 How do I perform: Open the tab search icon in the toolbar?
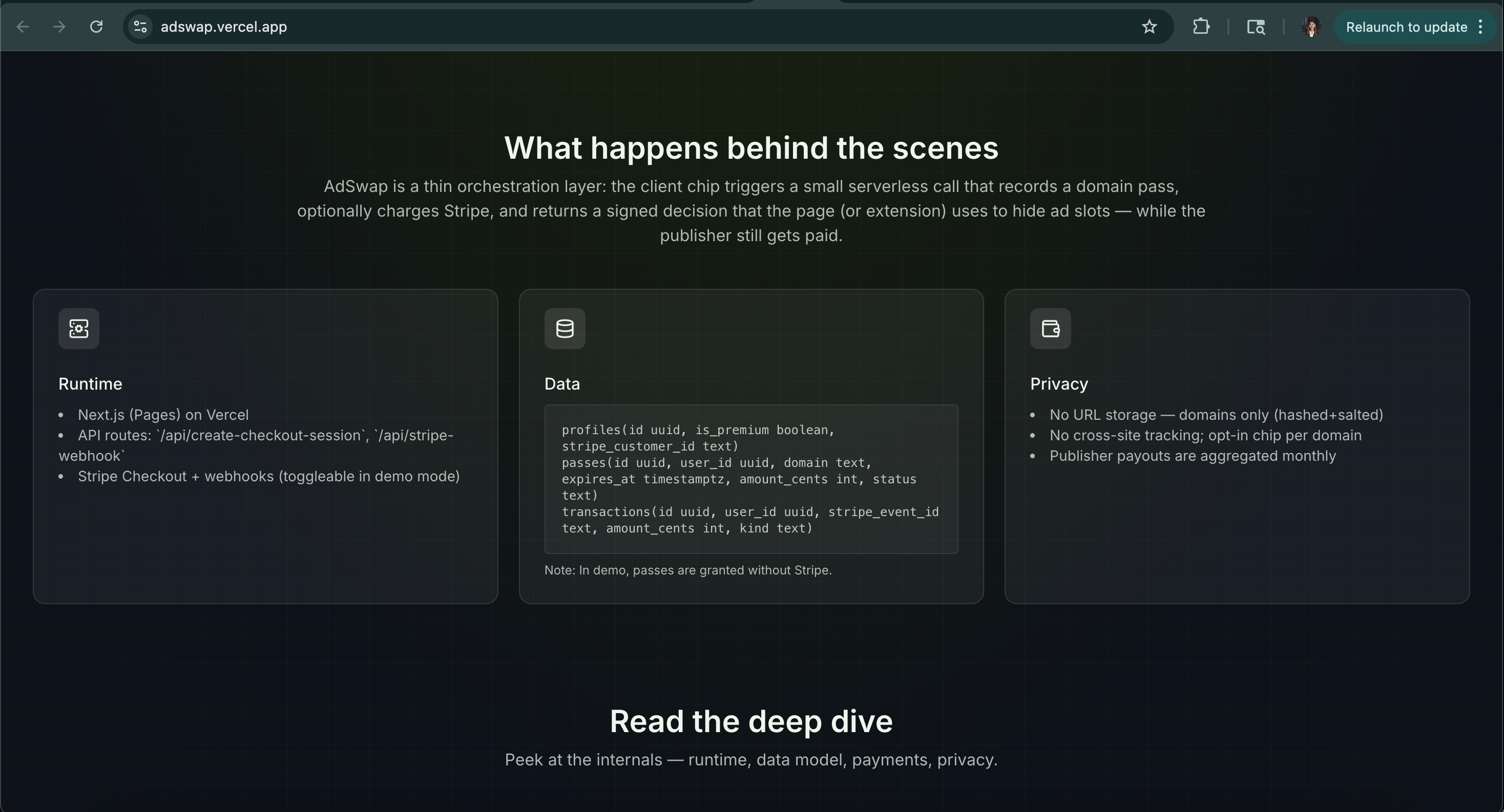click(x=1256, y=27)
